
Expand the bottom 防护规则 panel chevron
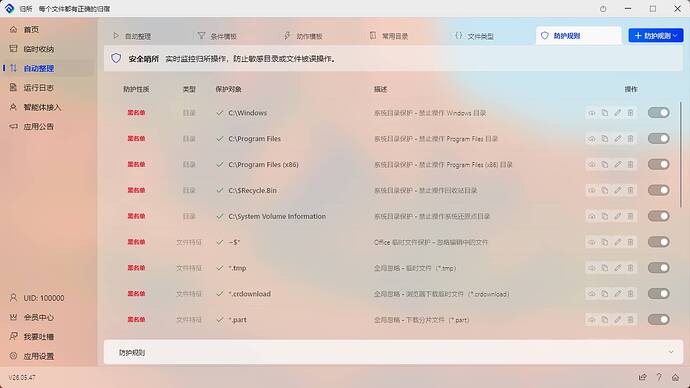(671, 352)
